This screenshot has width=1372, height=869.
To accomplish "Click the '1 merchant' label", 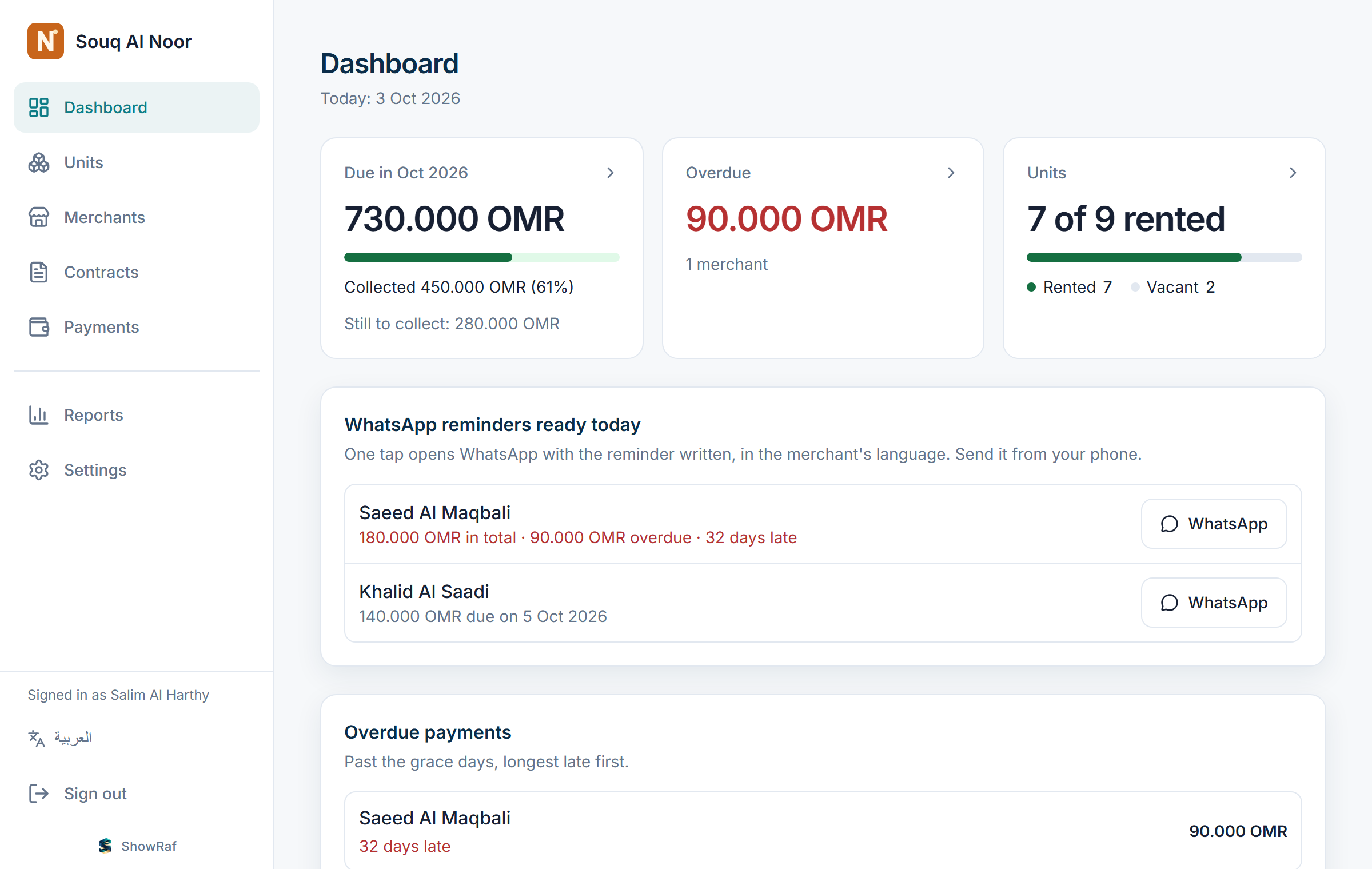I will [x=727, y=264].
